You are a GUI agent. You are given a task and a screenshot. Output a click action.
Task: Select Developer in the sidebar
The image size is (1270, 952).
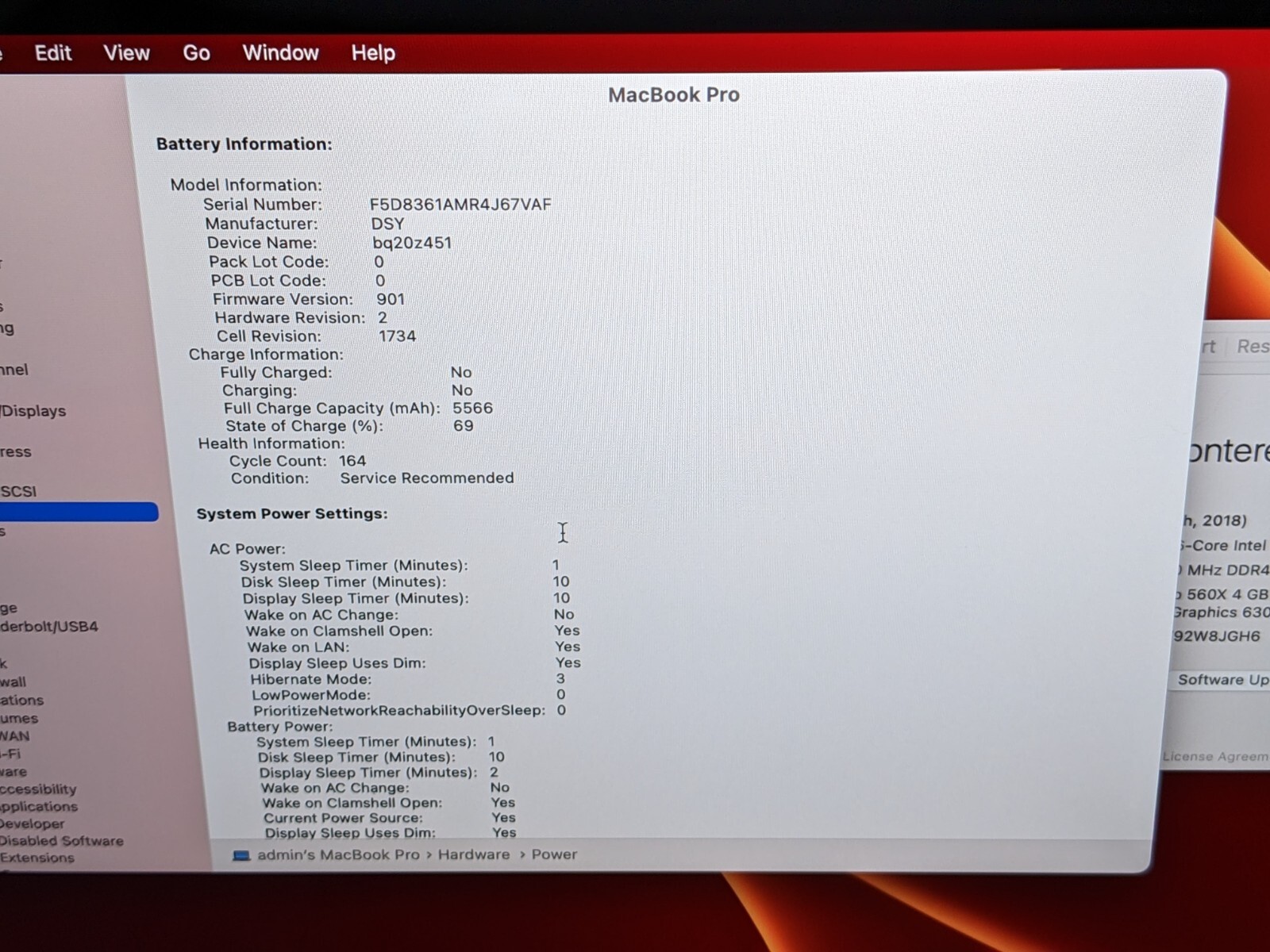(x=32, y=823)
